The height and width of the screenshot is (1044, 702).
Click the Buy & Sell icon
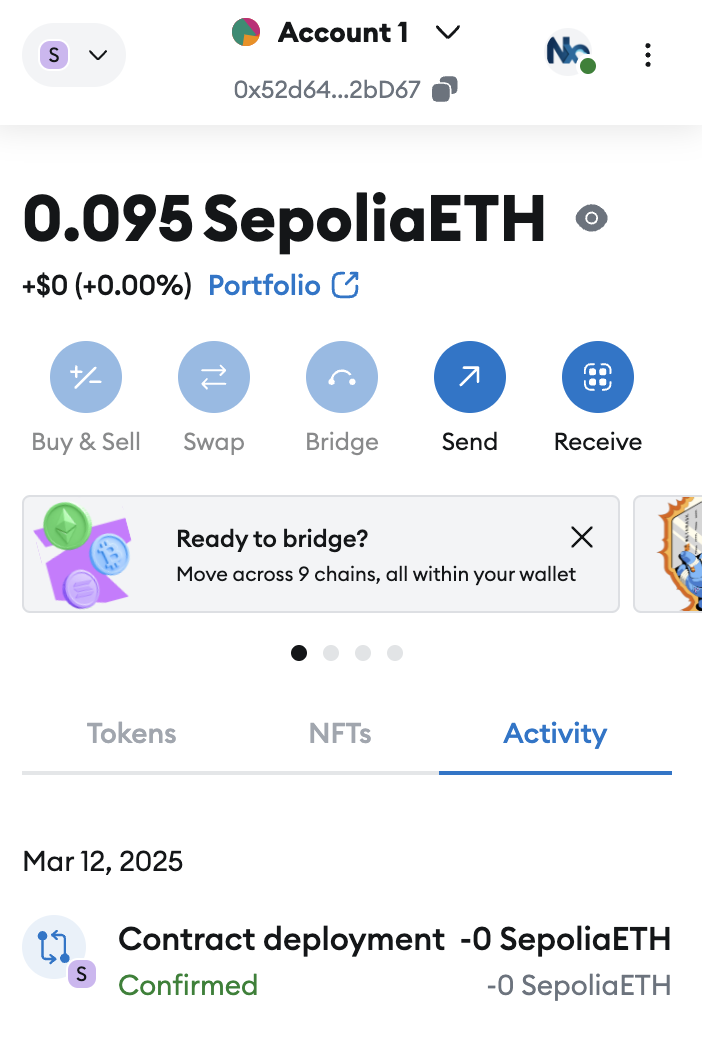[x=86, y=377]
